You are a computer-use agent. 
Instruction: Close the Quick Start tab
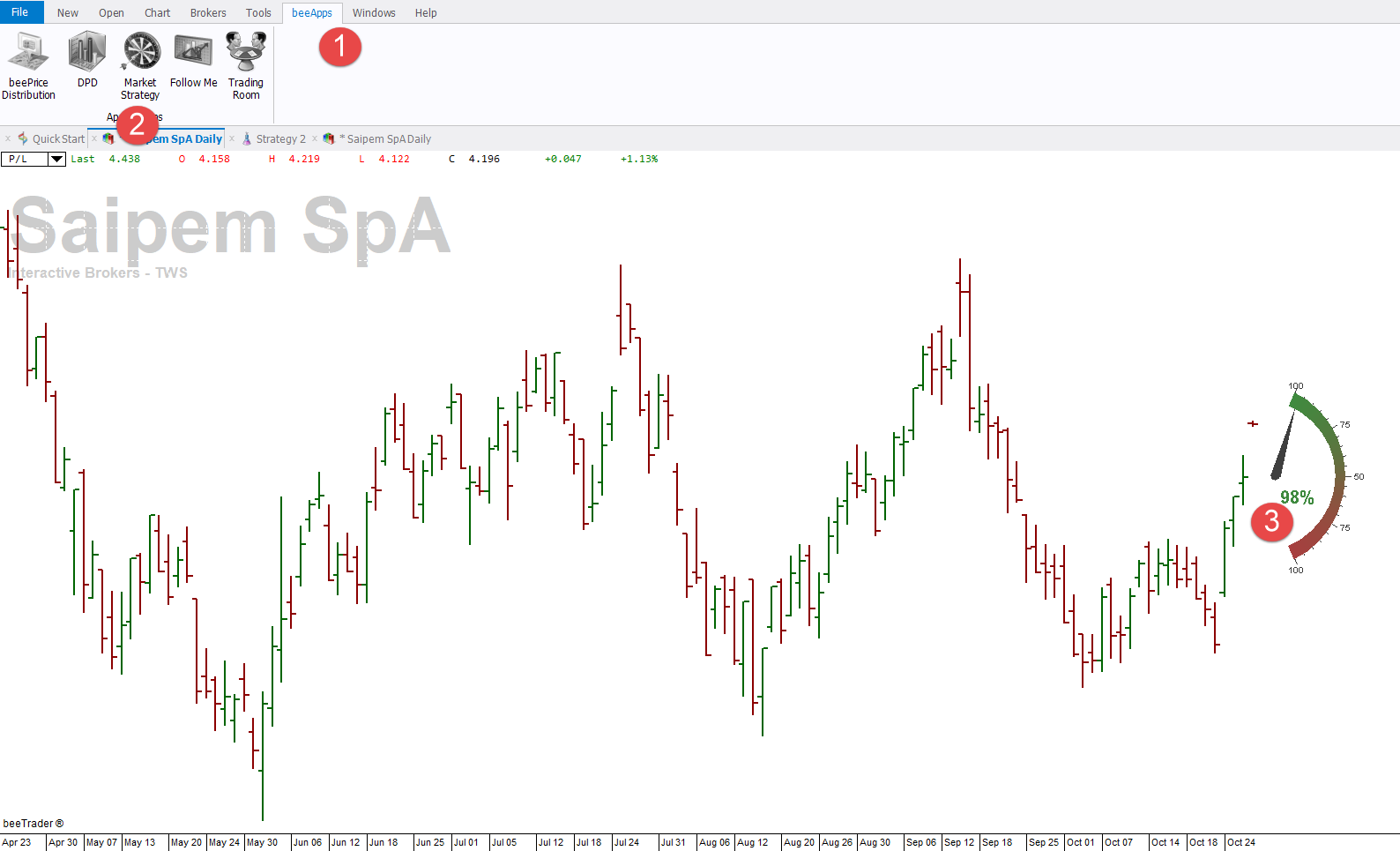tap(8, 138)
